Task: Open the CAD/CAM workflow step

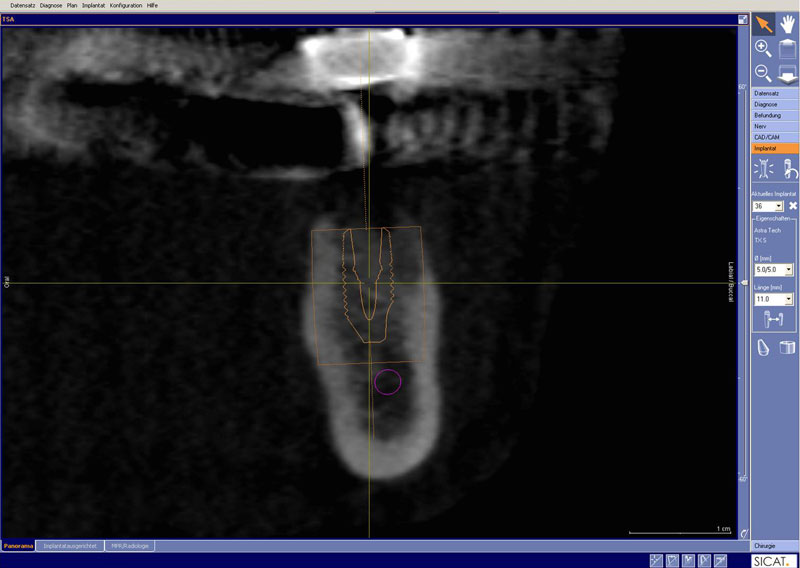Action: [767, 137]
